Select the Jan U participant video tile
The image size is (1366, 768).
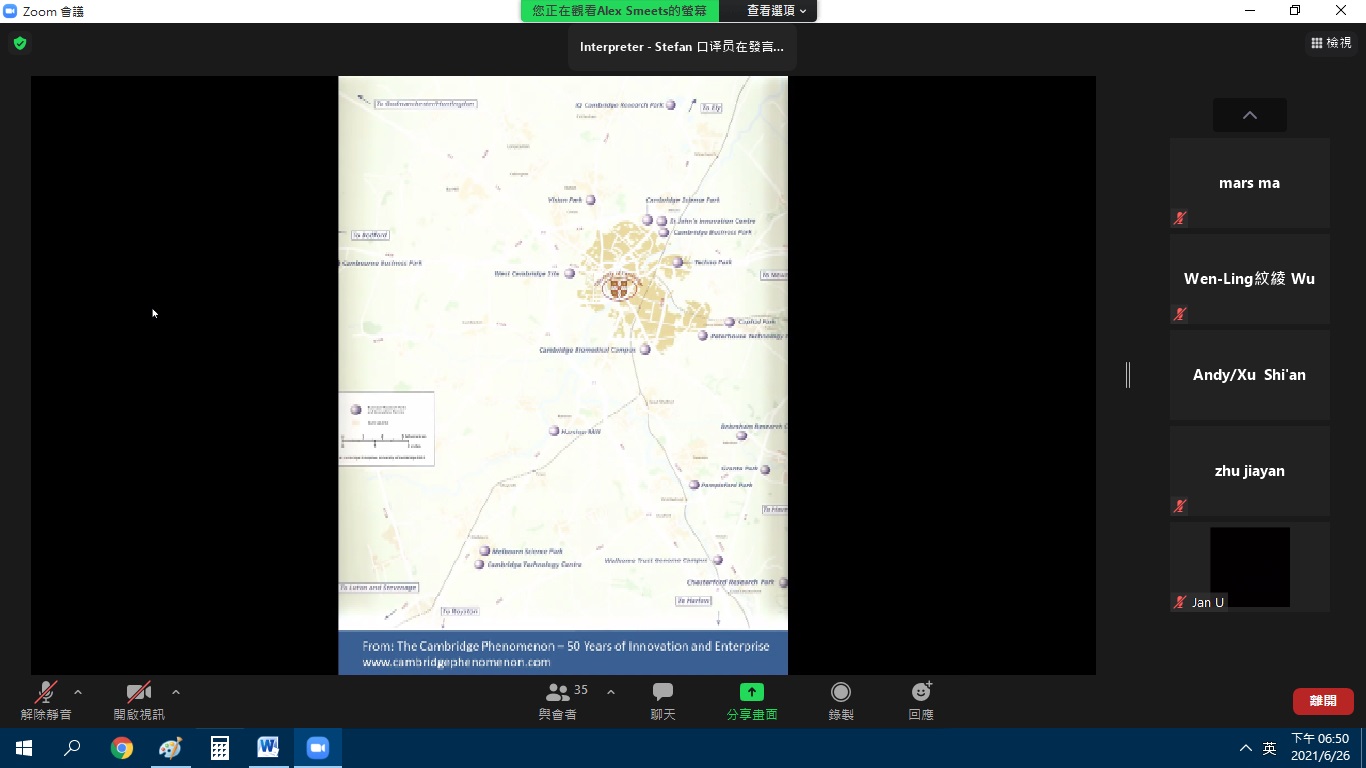tap(1249, 567)
